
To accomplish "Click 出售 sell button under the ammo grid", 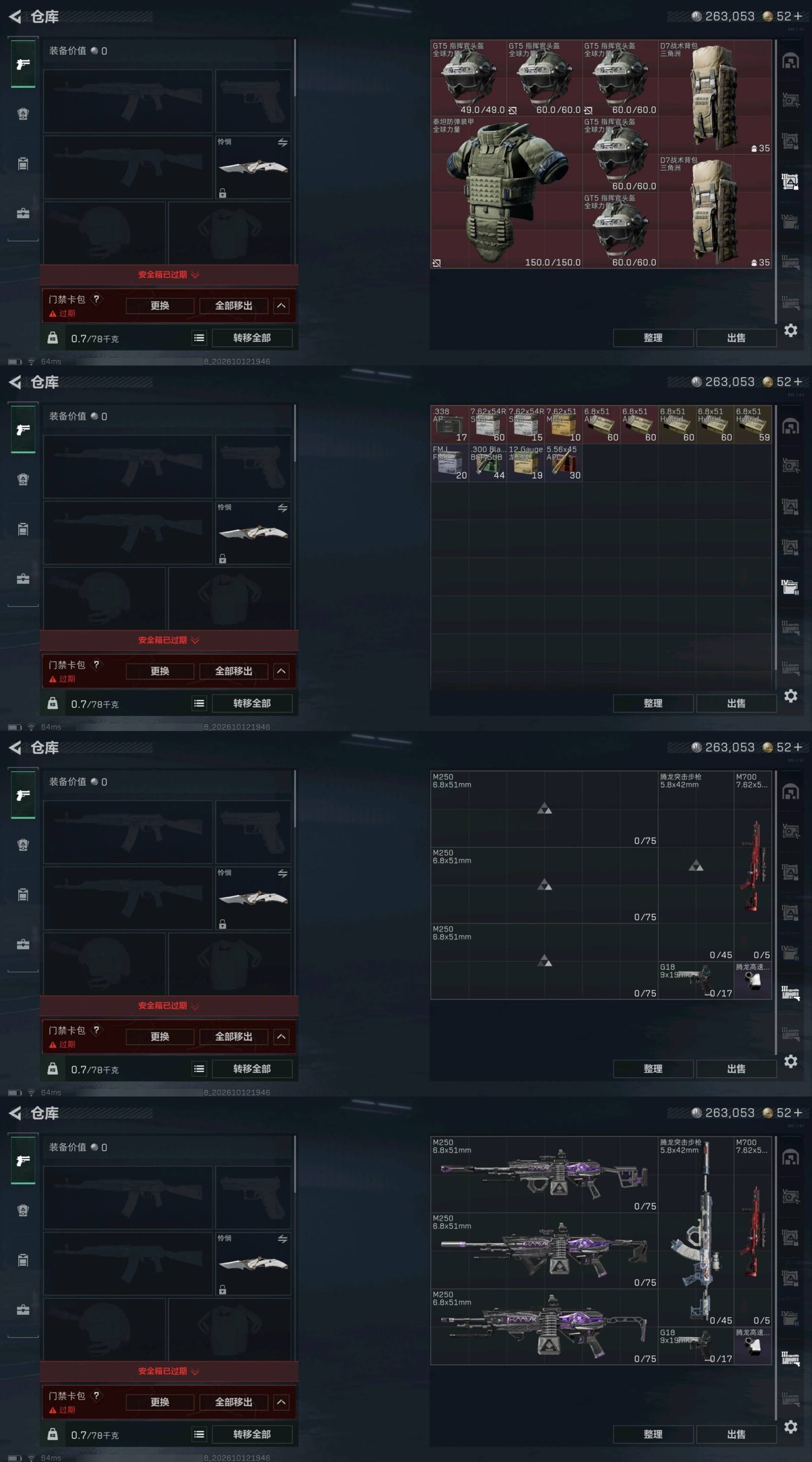I will (x=736, y=703).
